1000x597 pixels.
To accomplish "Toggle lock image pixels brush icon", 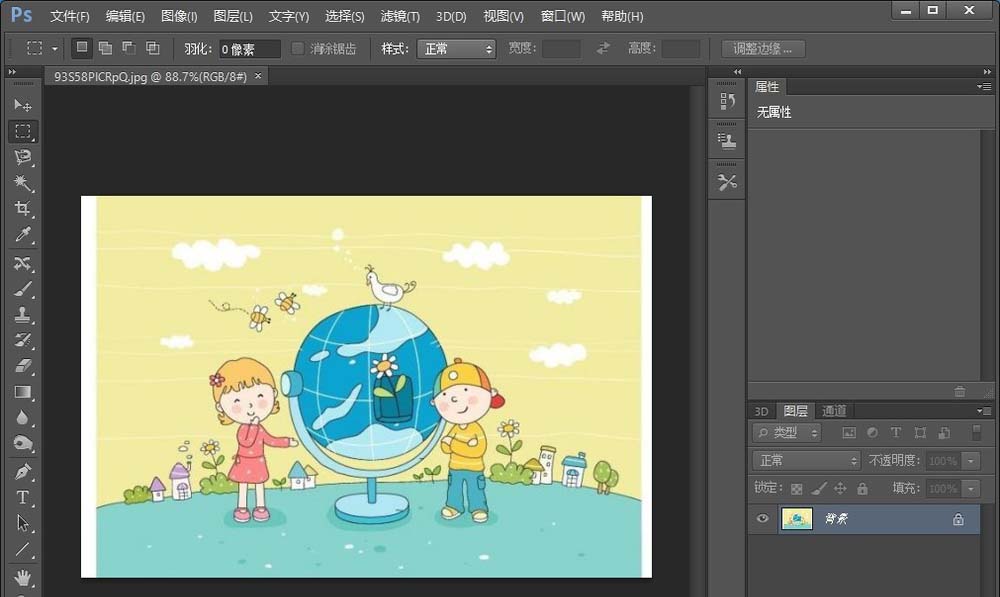I will click(819, 489).
